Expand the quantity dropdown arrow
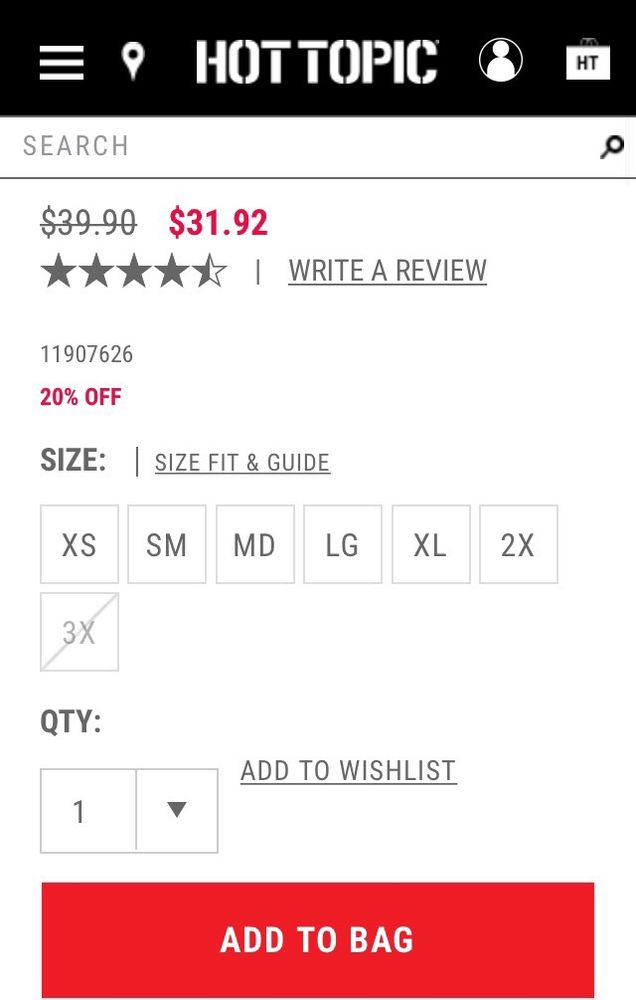This screenshot has height=1000, width=636. pos(177,810)
